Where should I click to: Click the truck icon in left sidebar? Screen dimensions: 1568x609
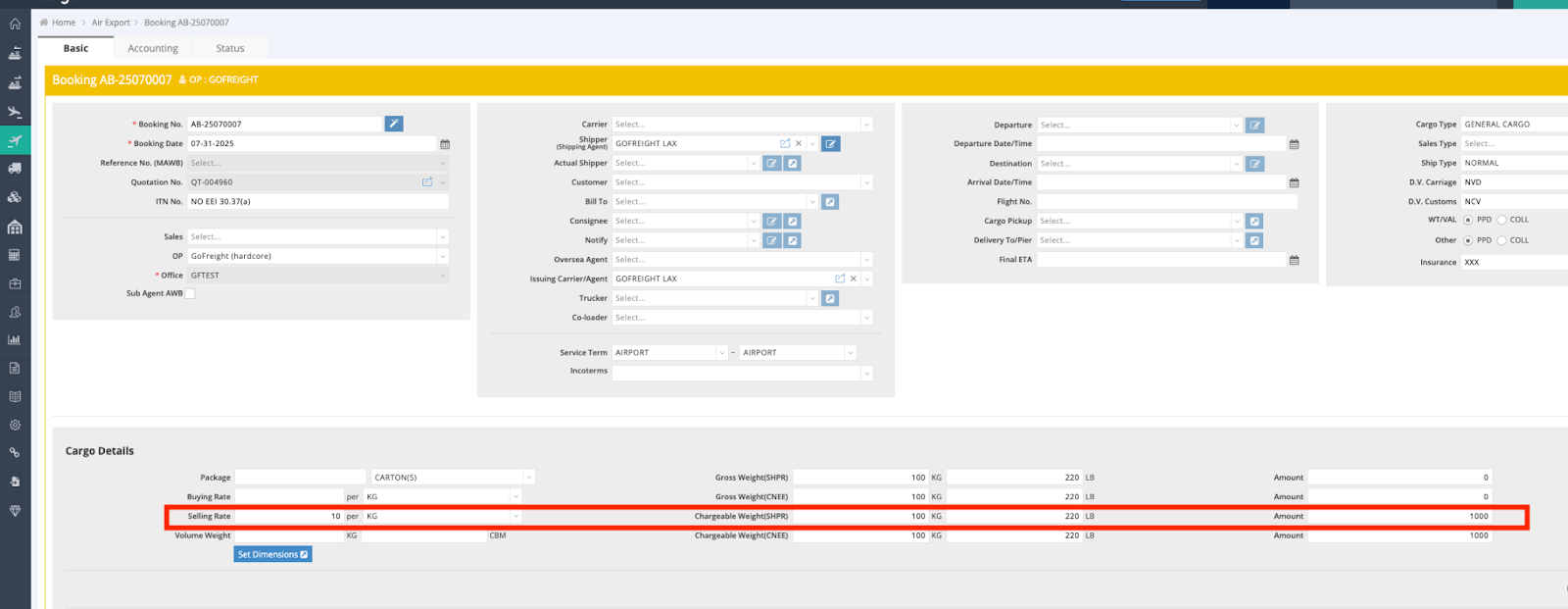tap(15, 169)
